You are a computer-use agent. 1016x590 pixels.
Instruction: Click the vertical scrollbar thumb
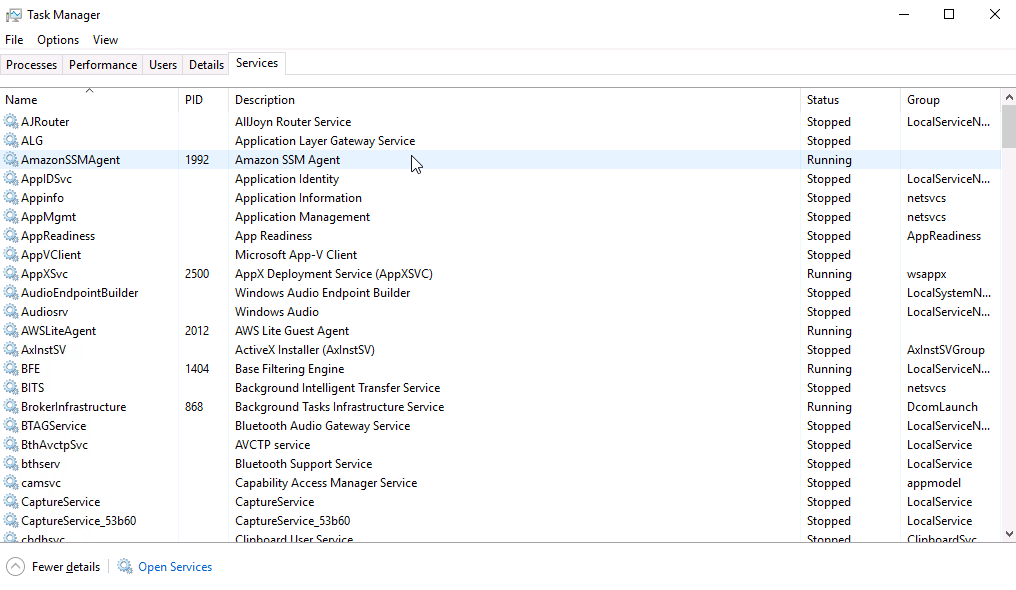(1009, 126)
